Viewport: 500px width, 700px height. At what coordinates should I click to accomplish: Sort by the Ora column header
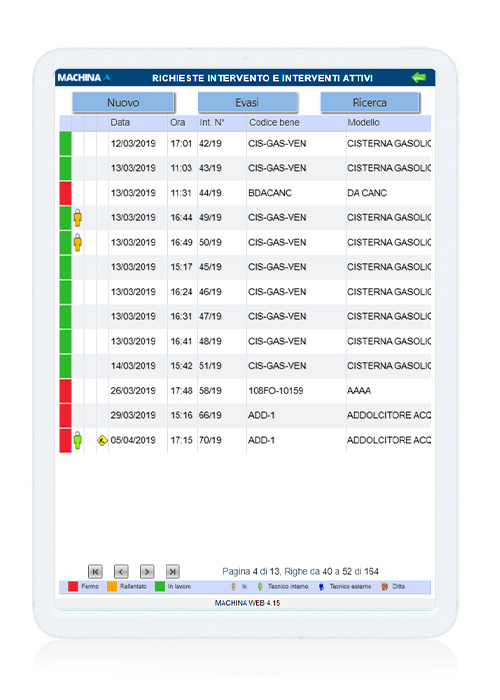[x=177, y=123]
